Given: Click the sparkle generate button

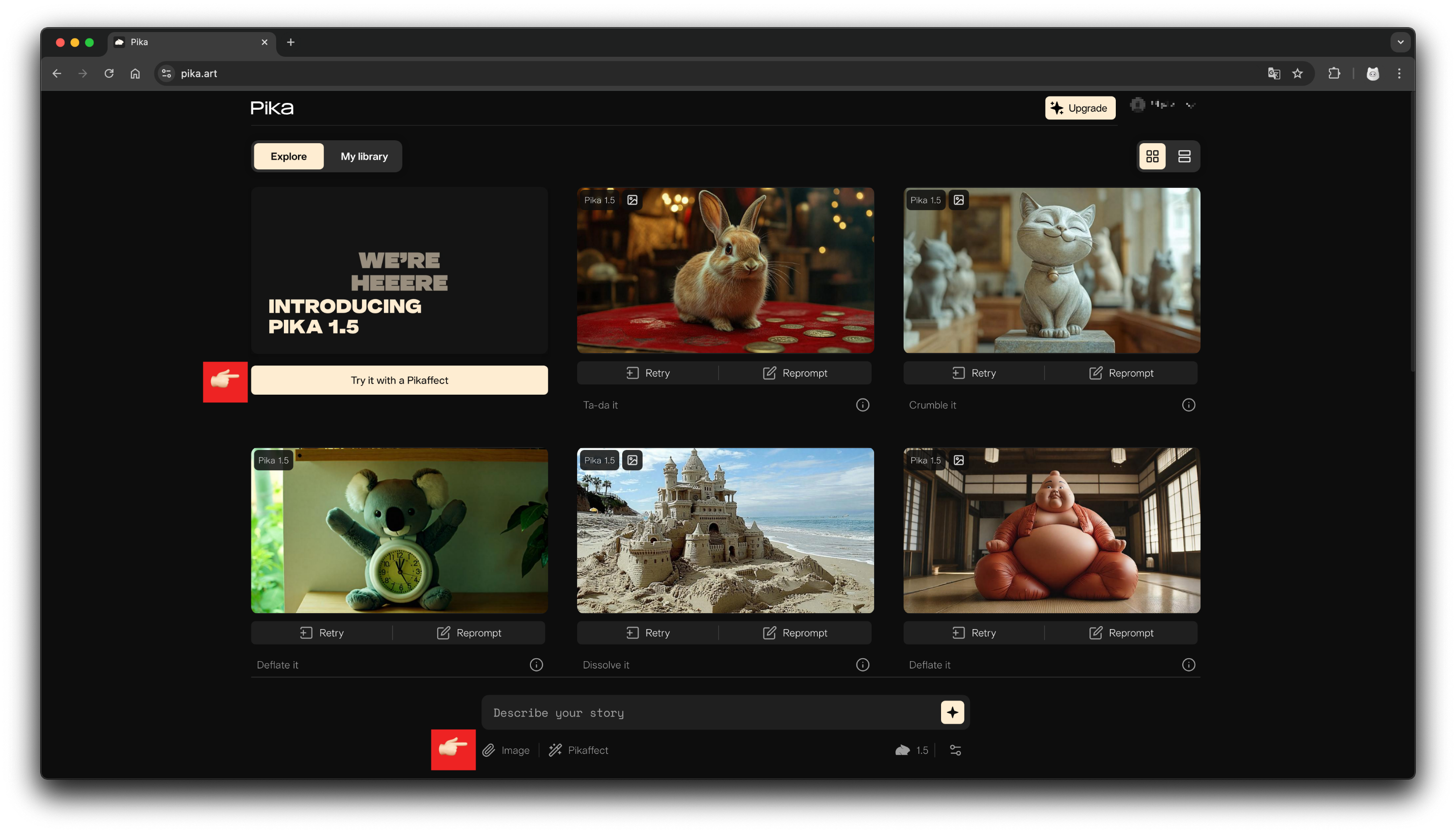Looking at the screenshot, I should [x=952, y=712].
